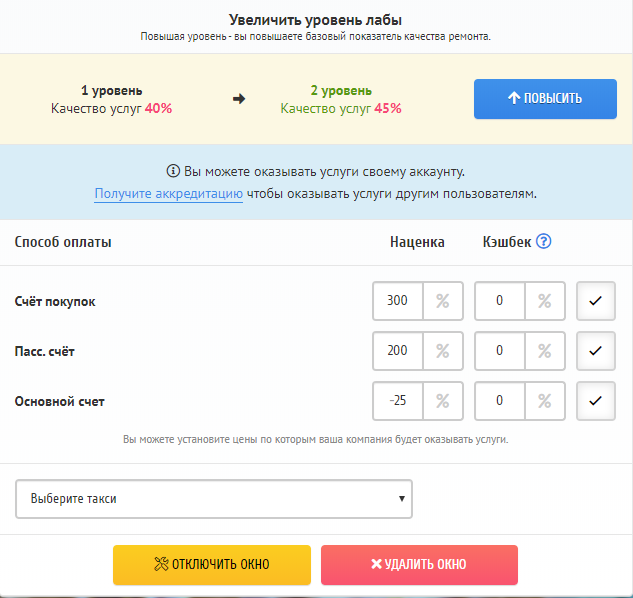Click the dropdown arrow of taxi selector
This screenshot has width=633, height=598.
[402, 499]
